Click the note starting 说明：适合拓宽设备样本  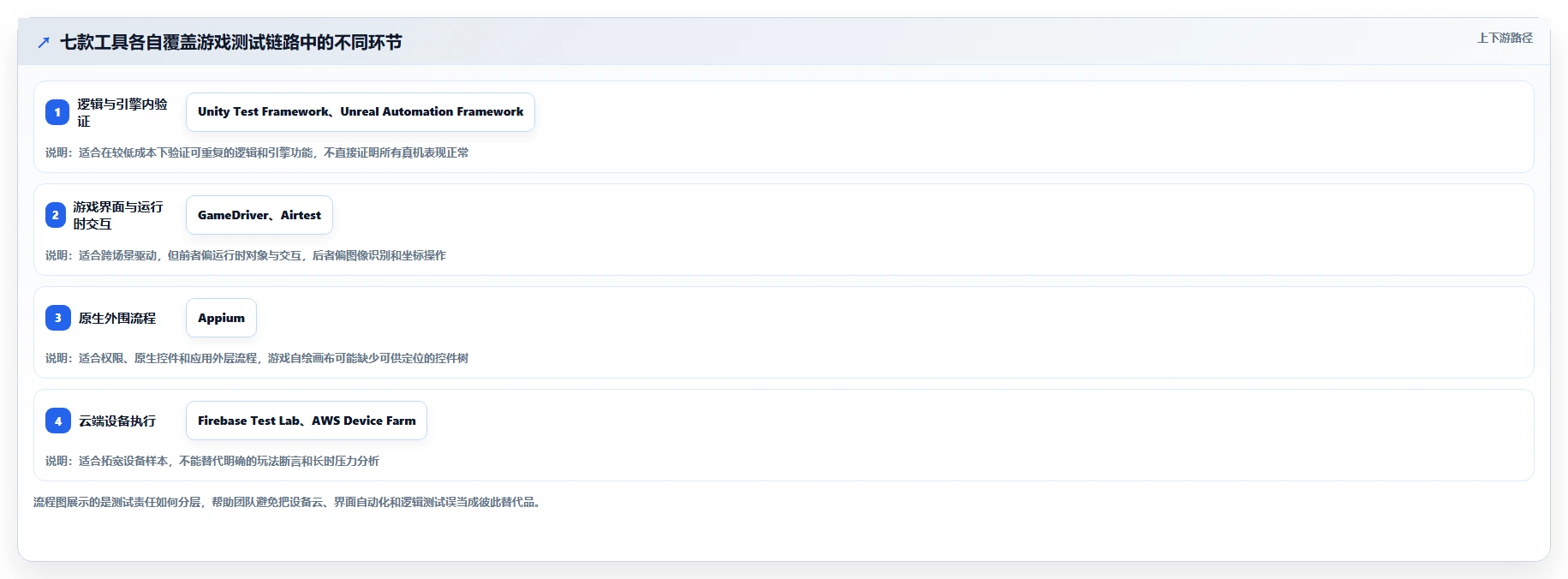pyautogui.click(x=212, y=461)
